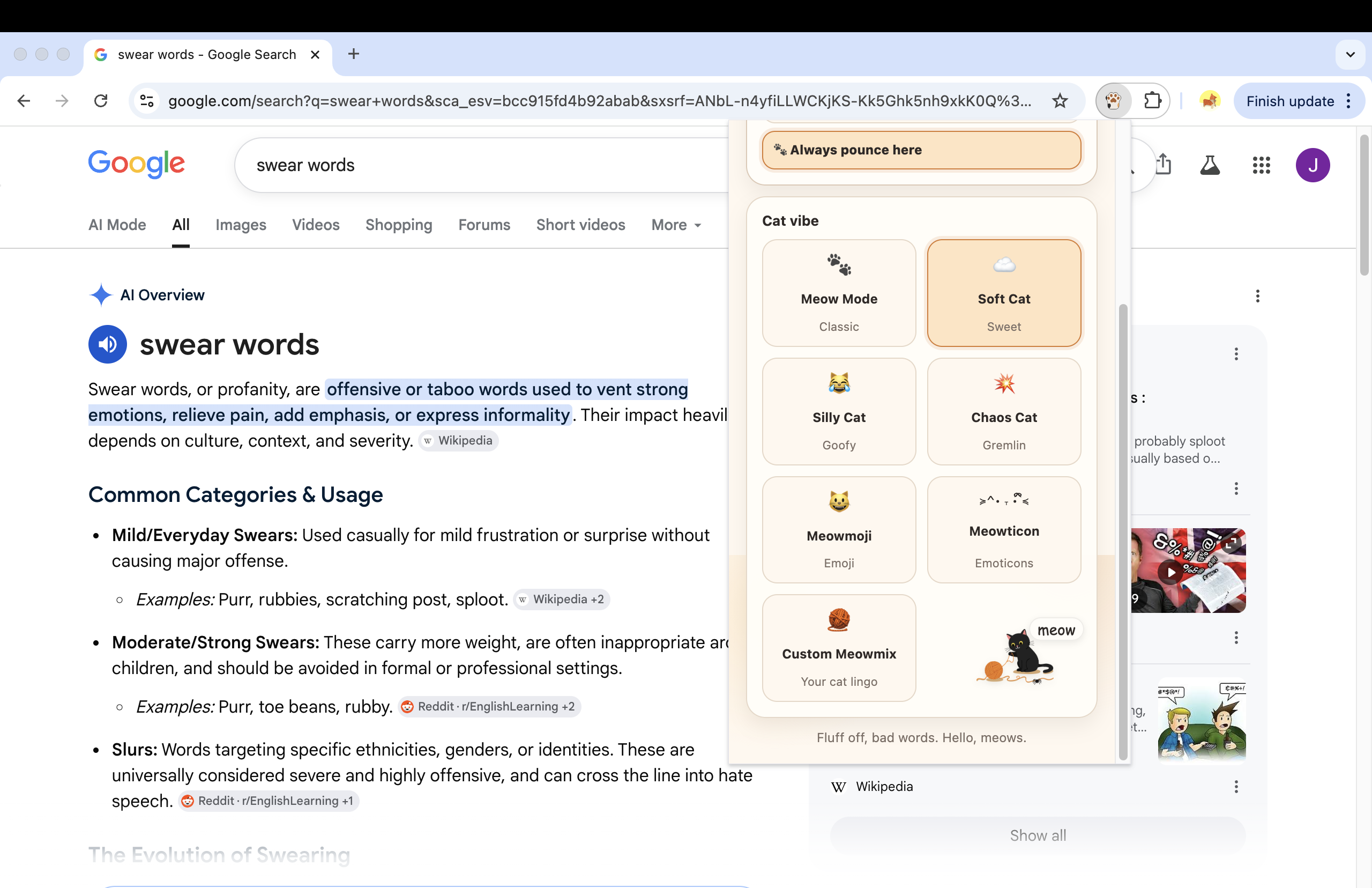Go to Google logo homepage

pos(137,164)
